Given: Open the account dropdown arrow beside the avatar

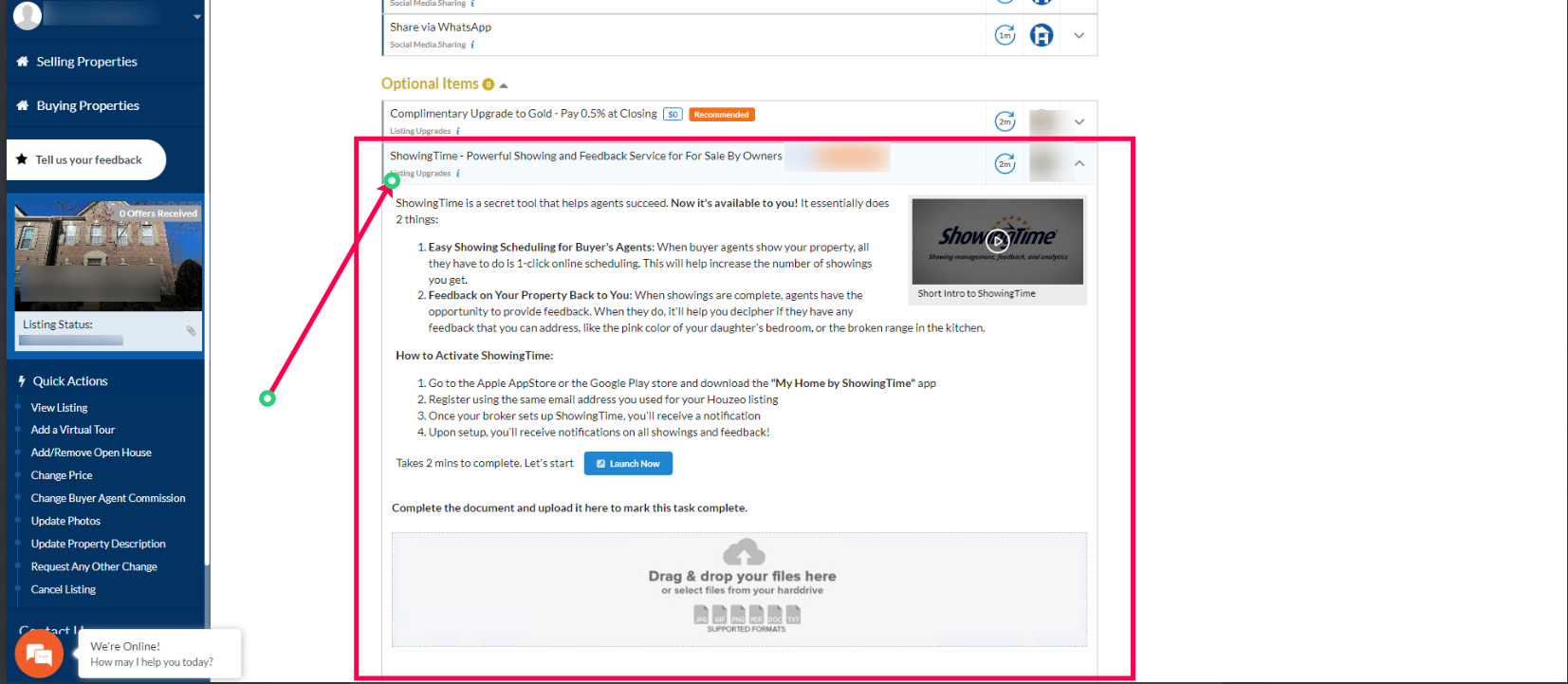Looking at the screenshot, I should 197,16.
